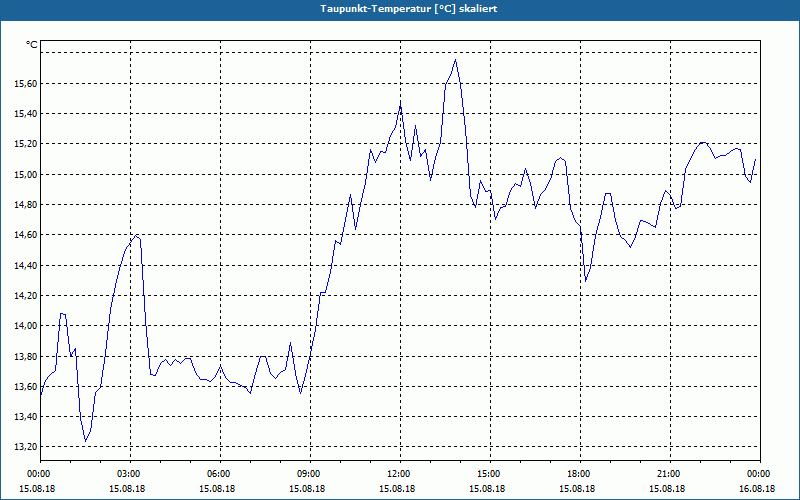Click the '15,20' y-axis tick label

[25, 144]
